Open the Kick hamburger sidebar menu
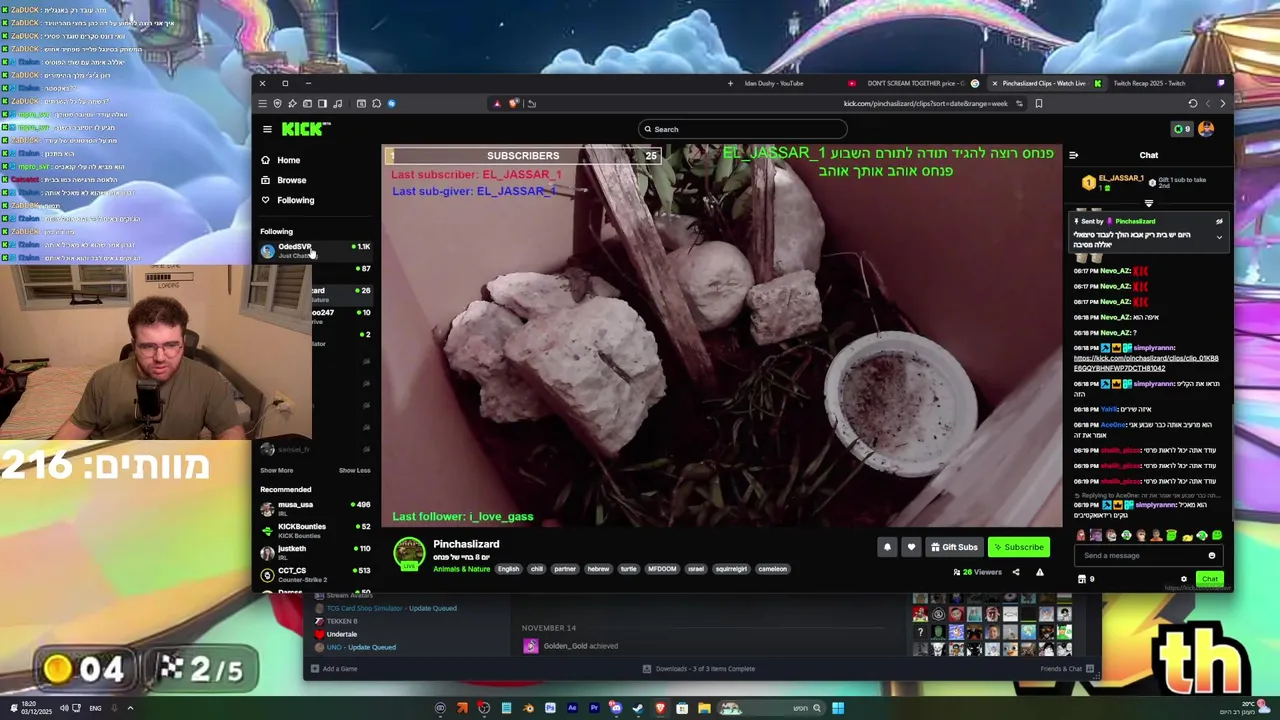The height and width of the screenshot is (720, 1280). [267, 129]
